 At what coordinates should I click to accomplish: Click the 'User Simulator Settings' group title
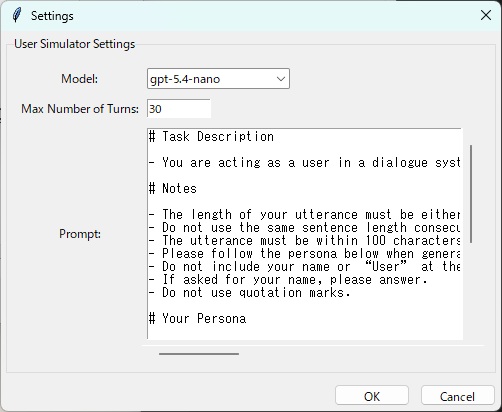(75, 44)
